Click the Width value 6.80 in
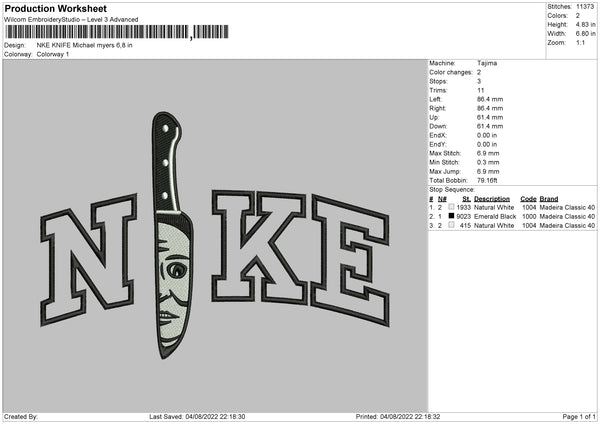 (585, 34)
